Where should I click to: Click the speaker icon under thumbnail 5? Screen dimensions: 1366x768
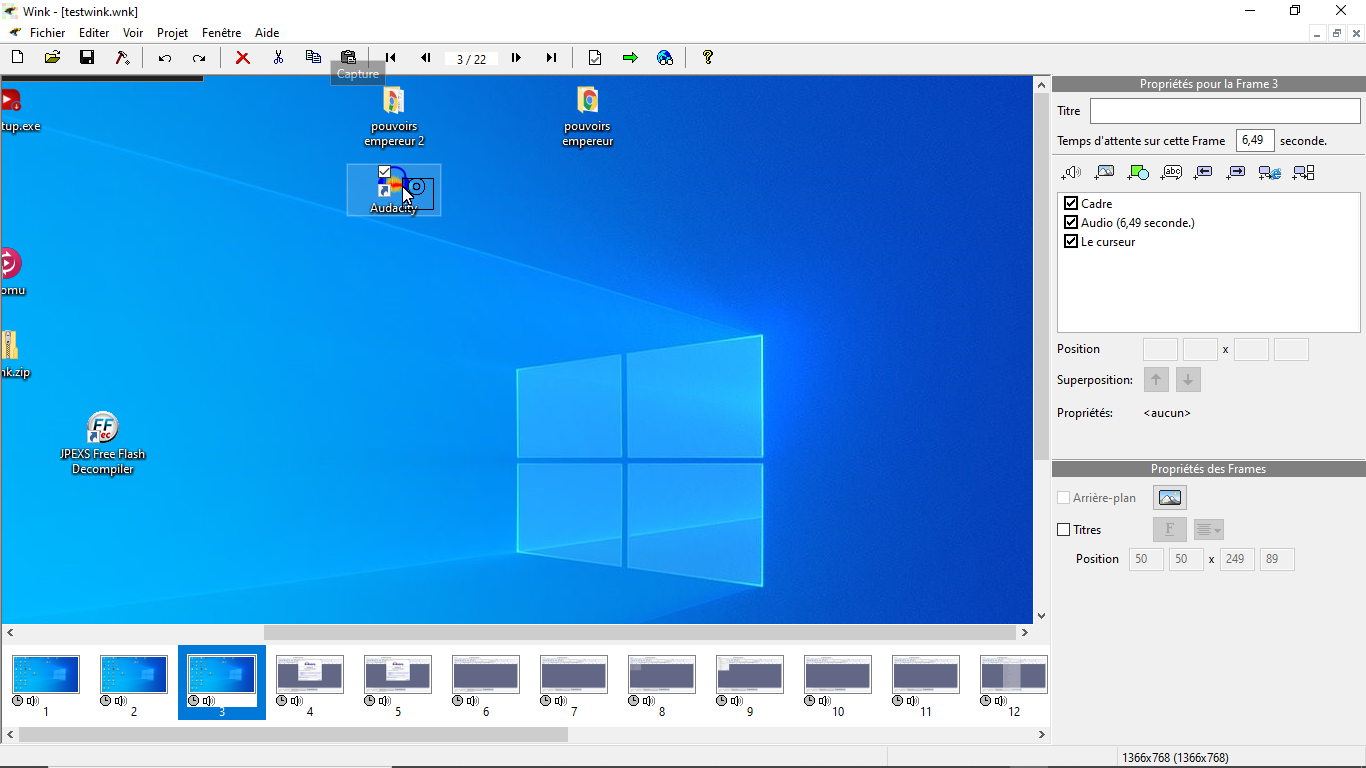(384, 701)
